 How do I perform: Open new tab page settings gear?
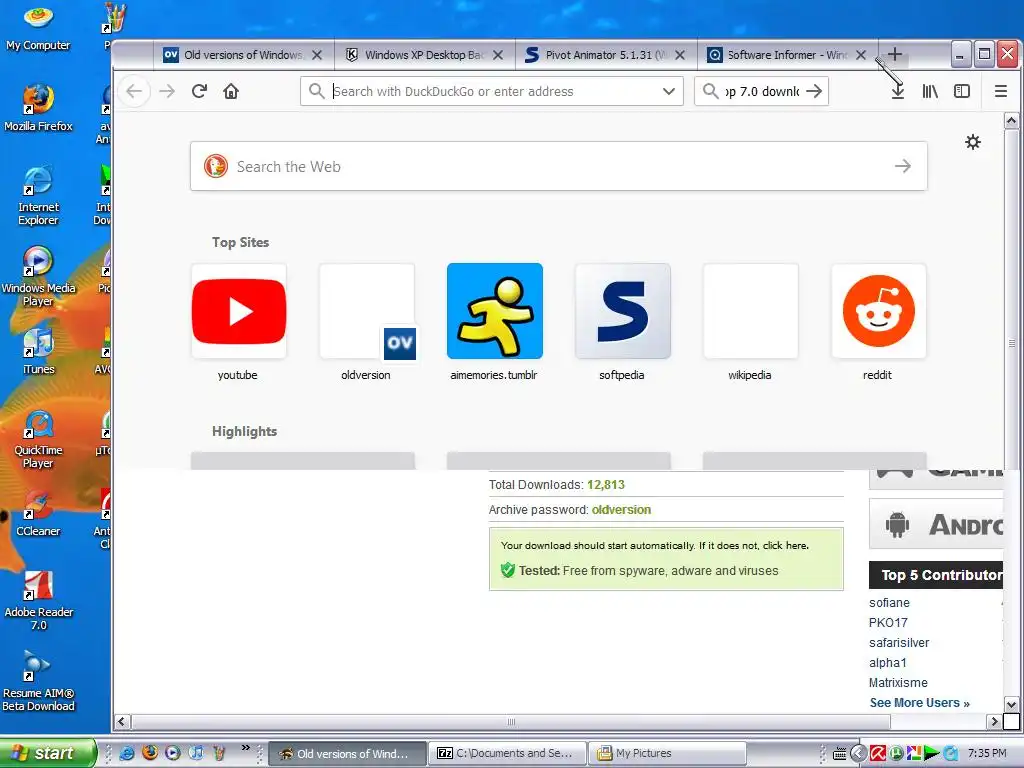(x=973, y=142)
